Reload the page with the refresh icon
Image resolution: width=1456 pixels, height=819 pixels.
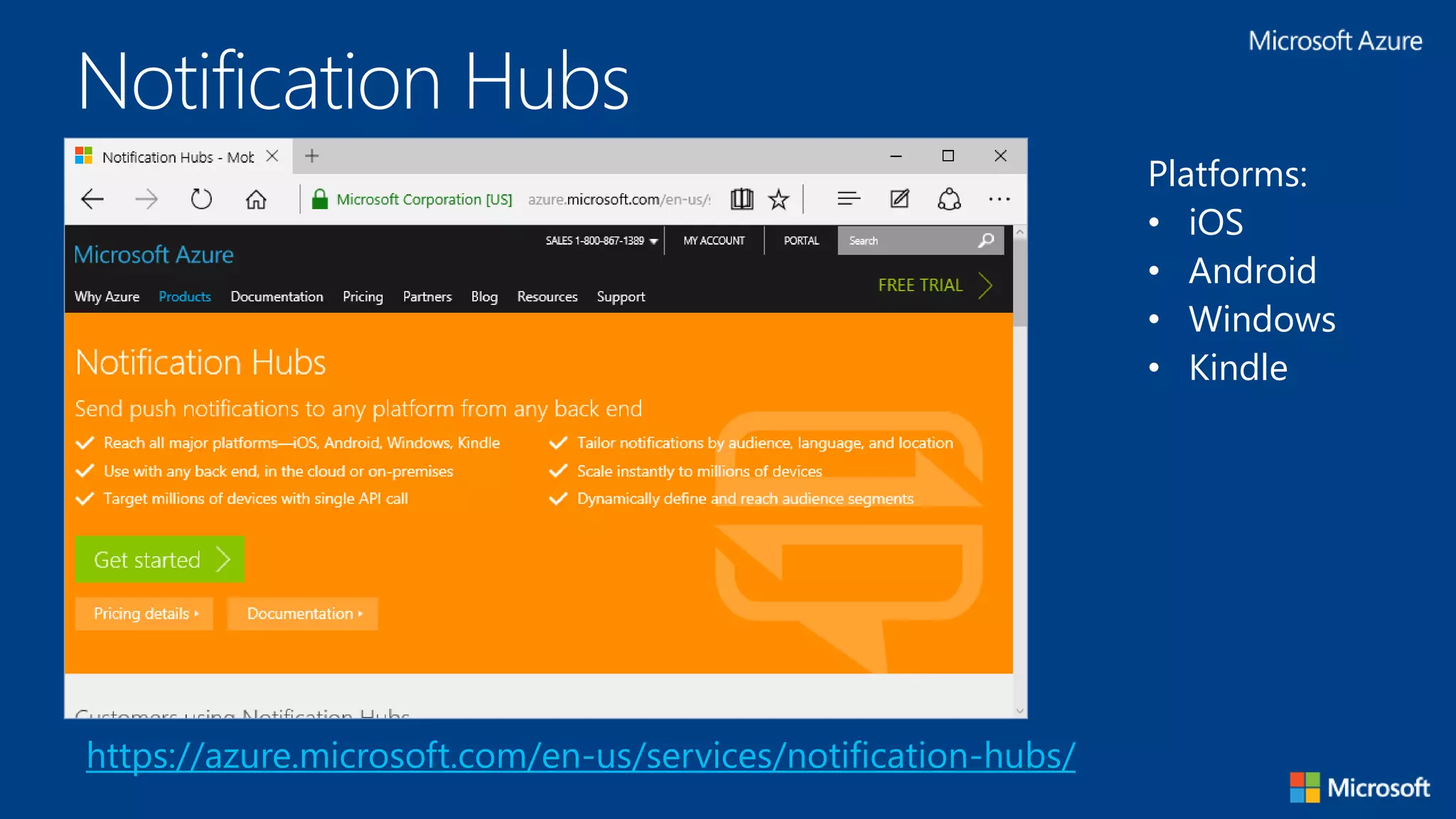pyautogui.click(x=201, y=199)
